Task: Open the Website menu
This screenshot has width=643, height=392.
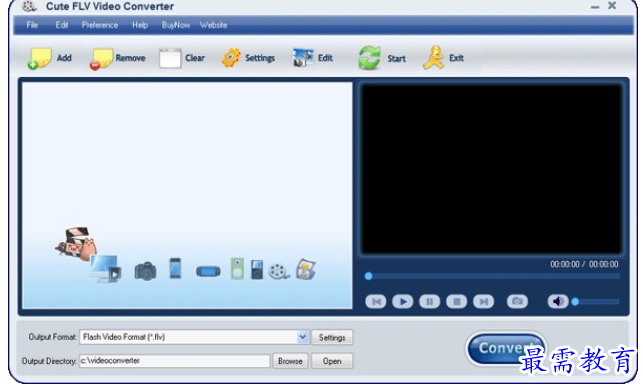Action: pyautogui.click(x=213, y=25)
